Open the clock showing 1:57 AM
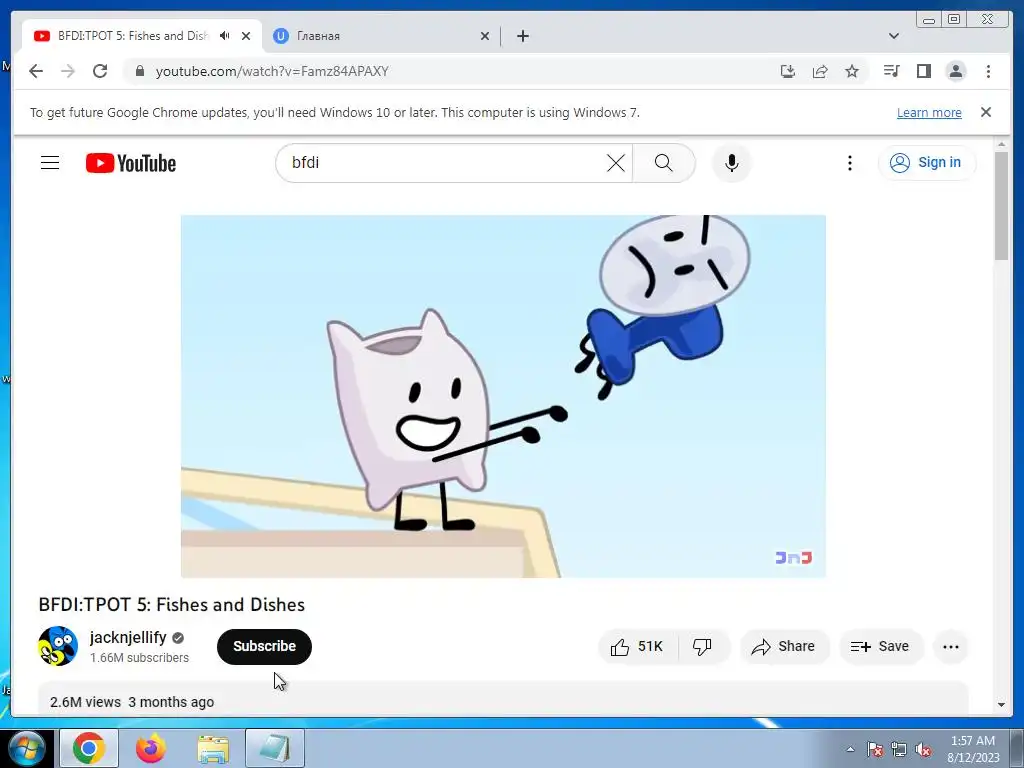 [x=973, y=749]
